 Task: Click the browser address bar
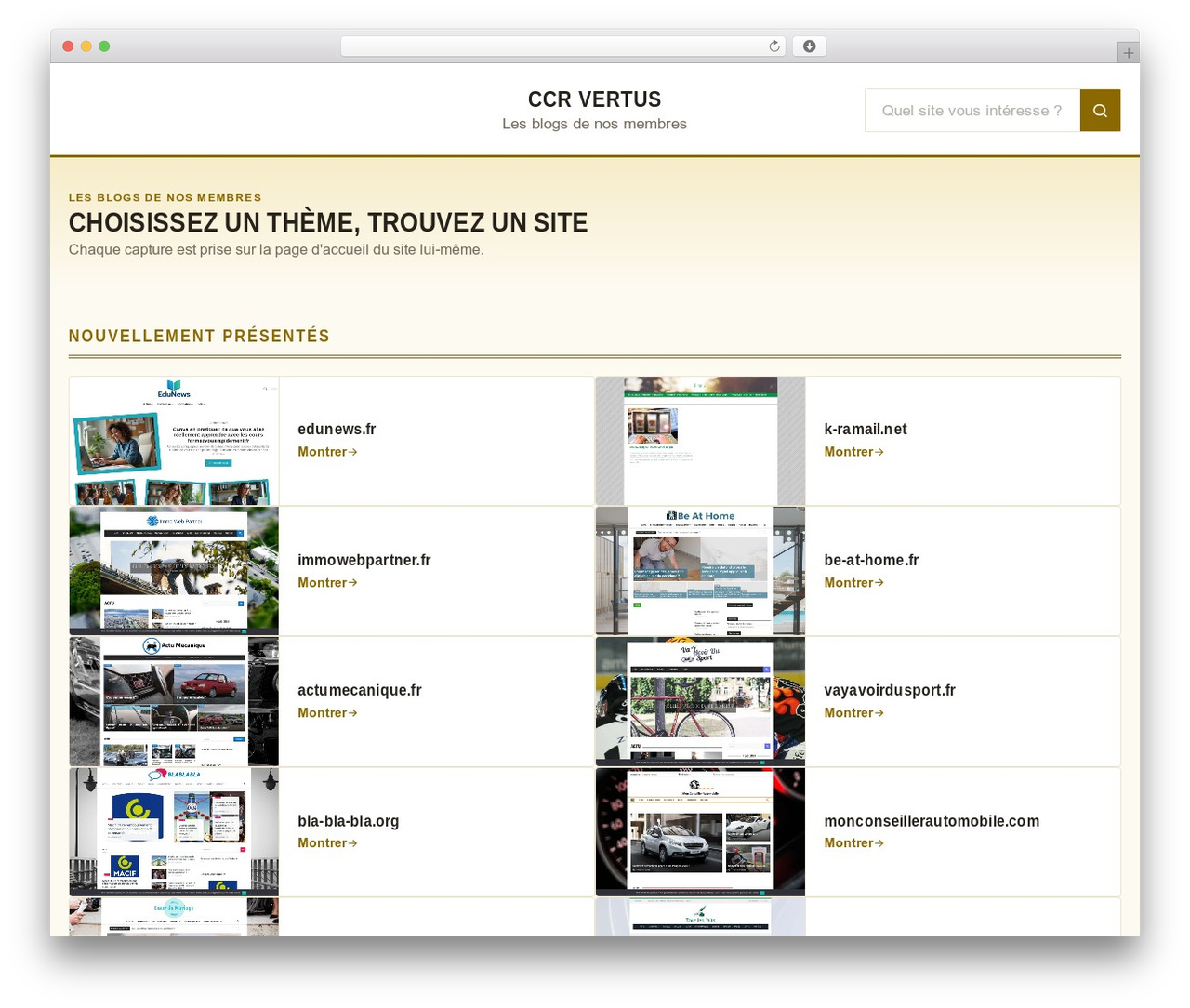(563, 46)
